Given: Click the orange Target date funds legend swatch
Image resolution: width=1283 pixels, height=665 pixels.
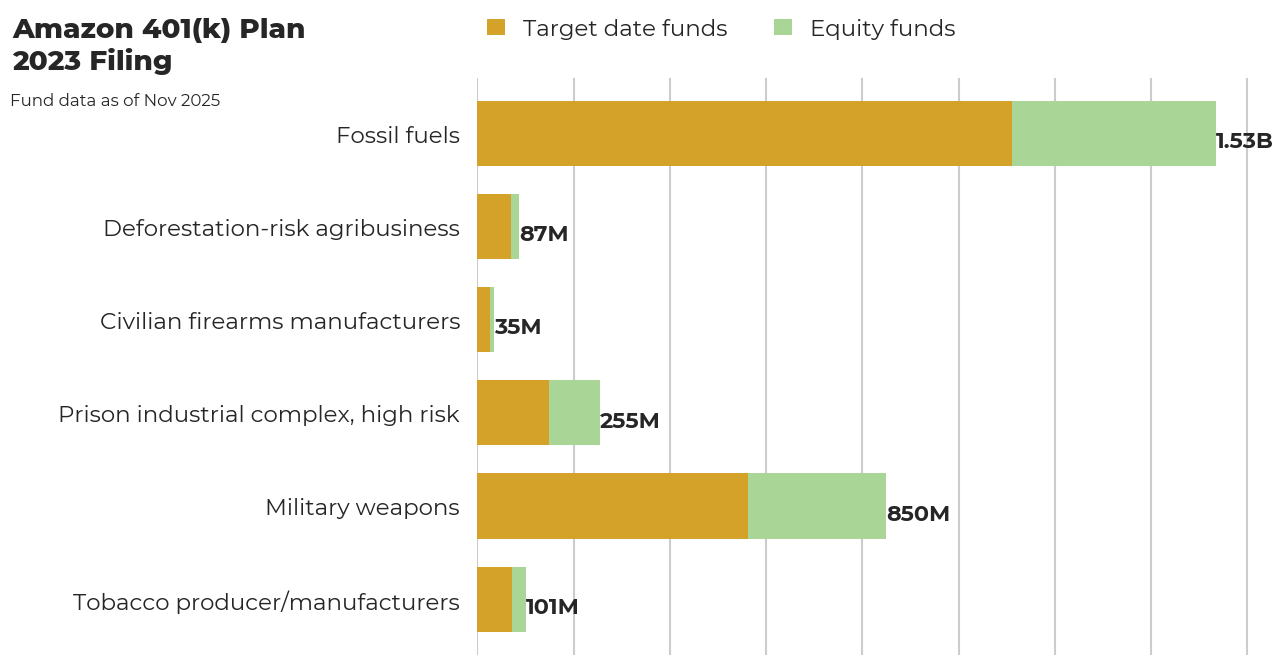Looking at the screenshot, I should 497,28.
